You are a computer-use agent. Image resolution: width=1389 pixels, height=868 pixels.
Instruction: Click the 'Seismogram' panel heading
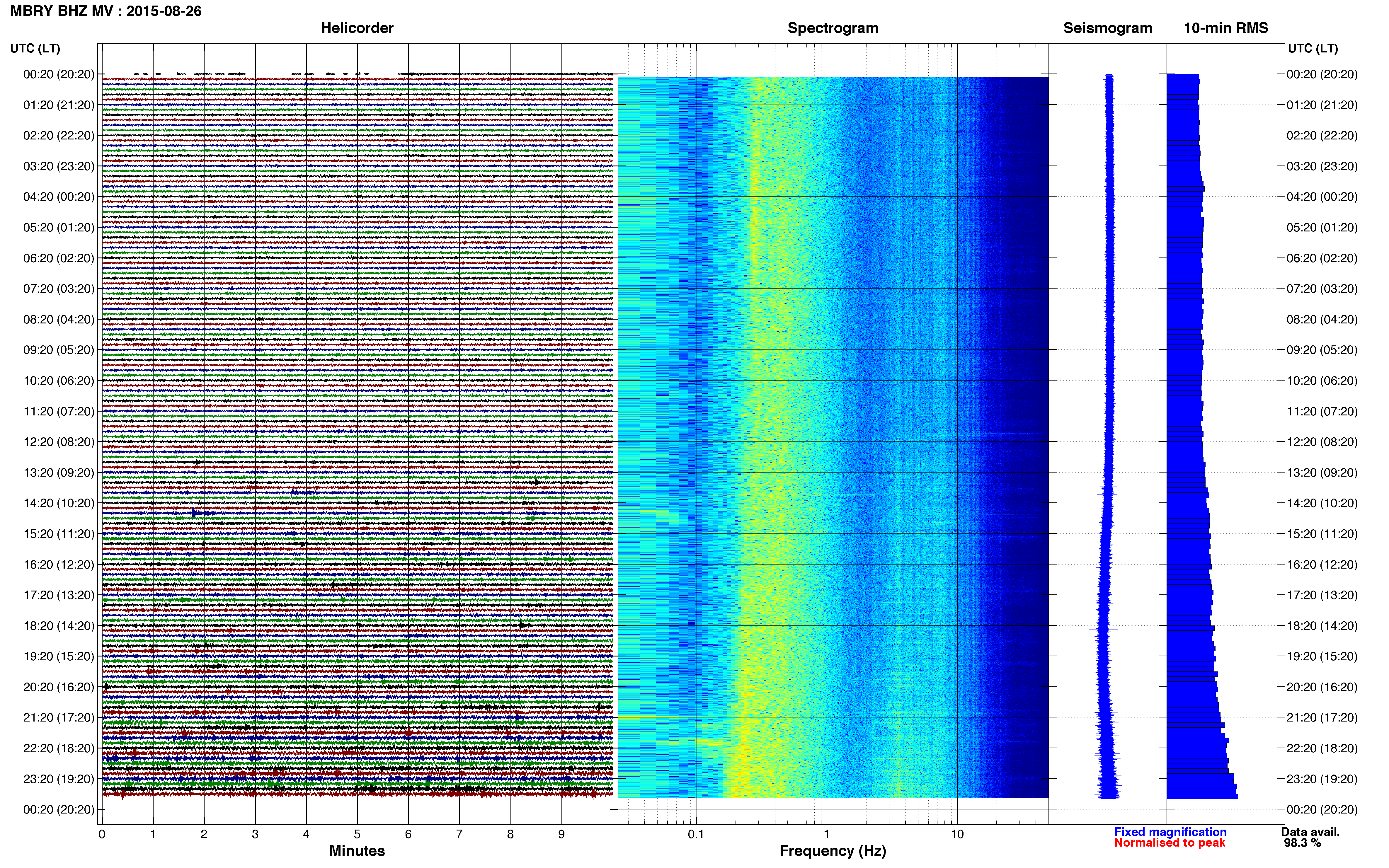click(x=1108, y=28)
